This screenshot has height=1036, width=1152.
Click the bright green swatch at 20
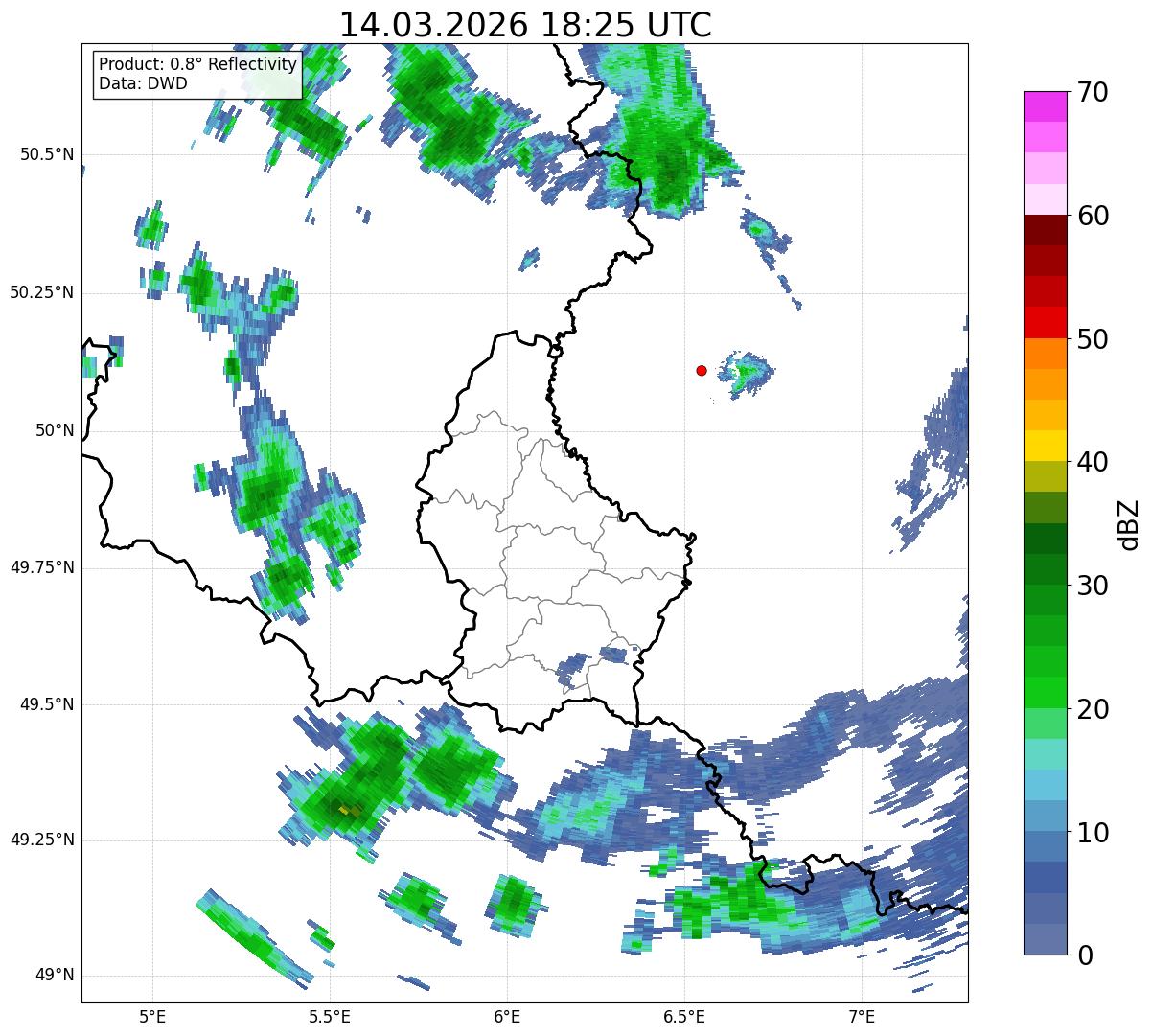pyautogui.click(x=1045, y=692)
